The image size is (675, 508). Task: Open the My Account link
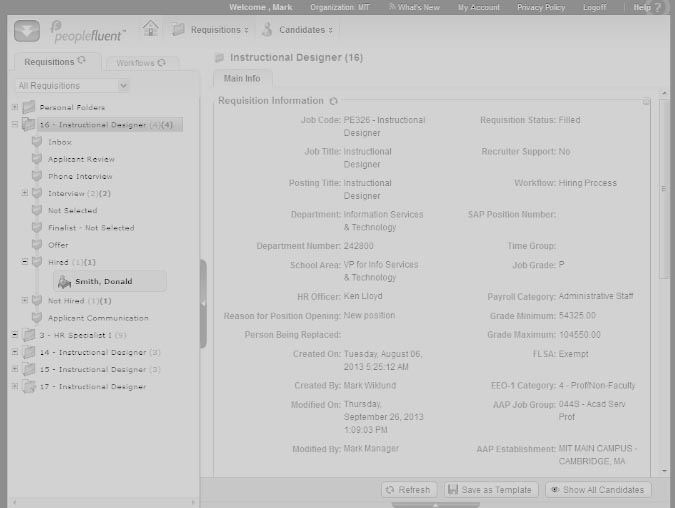478,7
